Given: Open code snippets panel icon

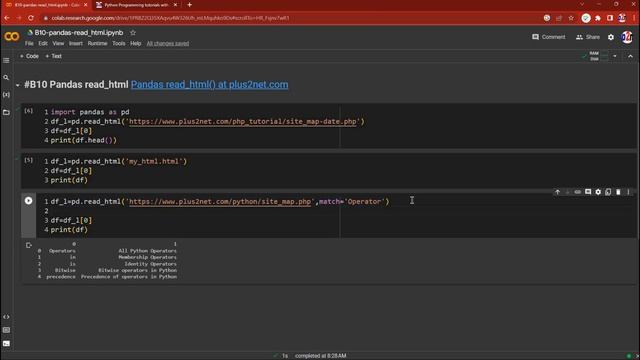Looking at the screenshot, I should [x=6, y=317].
